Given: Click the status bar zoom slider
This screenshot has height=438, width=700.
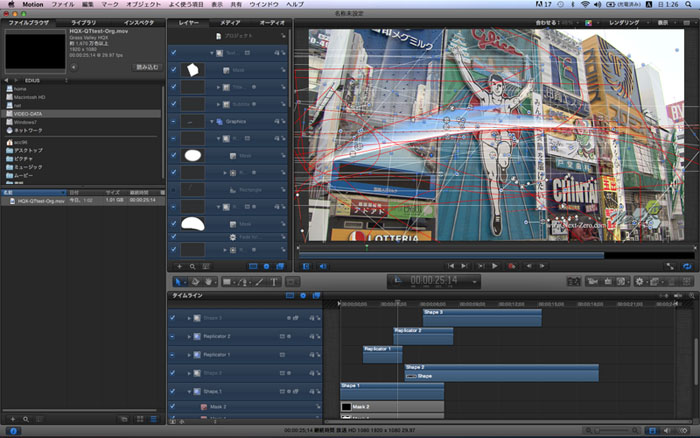Looking at the screenshot, I should 612,431.
